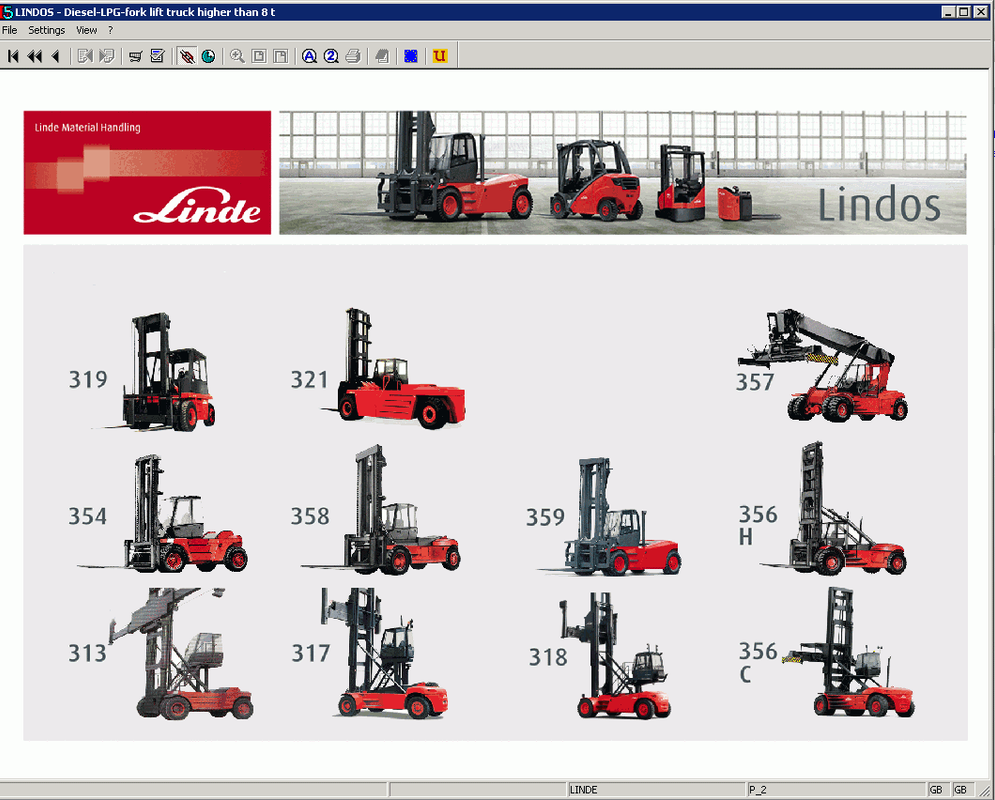The width and height of the screenshot is (995, 800).
Task: Click the P_2 status bar entry
Action: (836, 790)
